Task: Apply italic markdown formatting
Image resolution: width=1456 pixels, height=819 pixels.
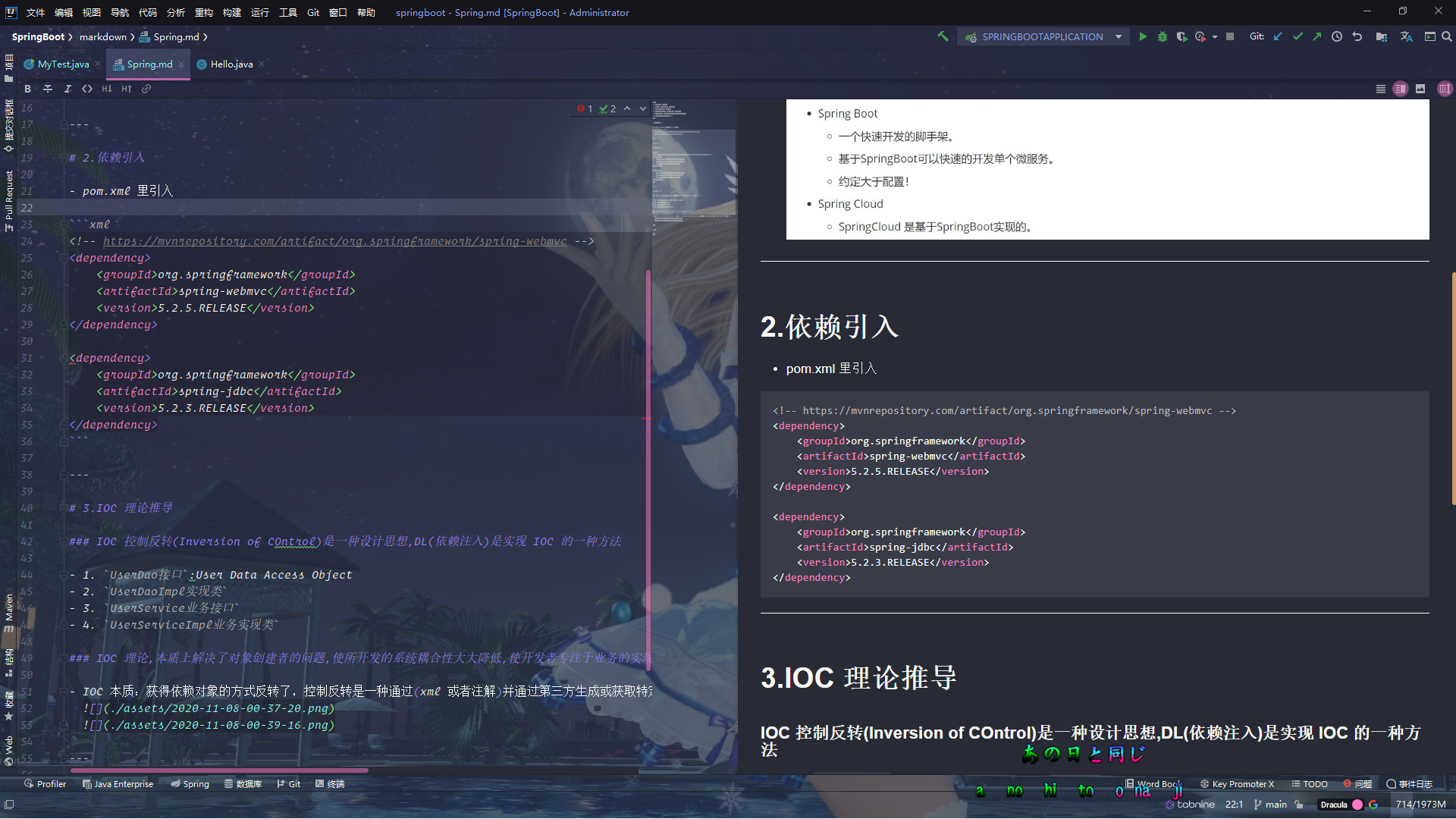Action: pyautogui.click(x=67, y=89)
